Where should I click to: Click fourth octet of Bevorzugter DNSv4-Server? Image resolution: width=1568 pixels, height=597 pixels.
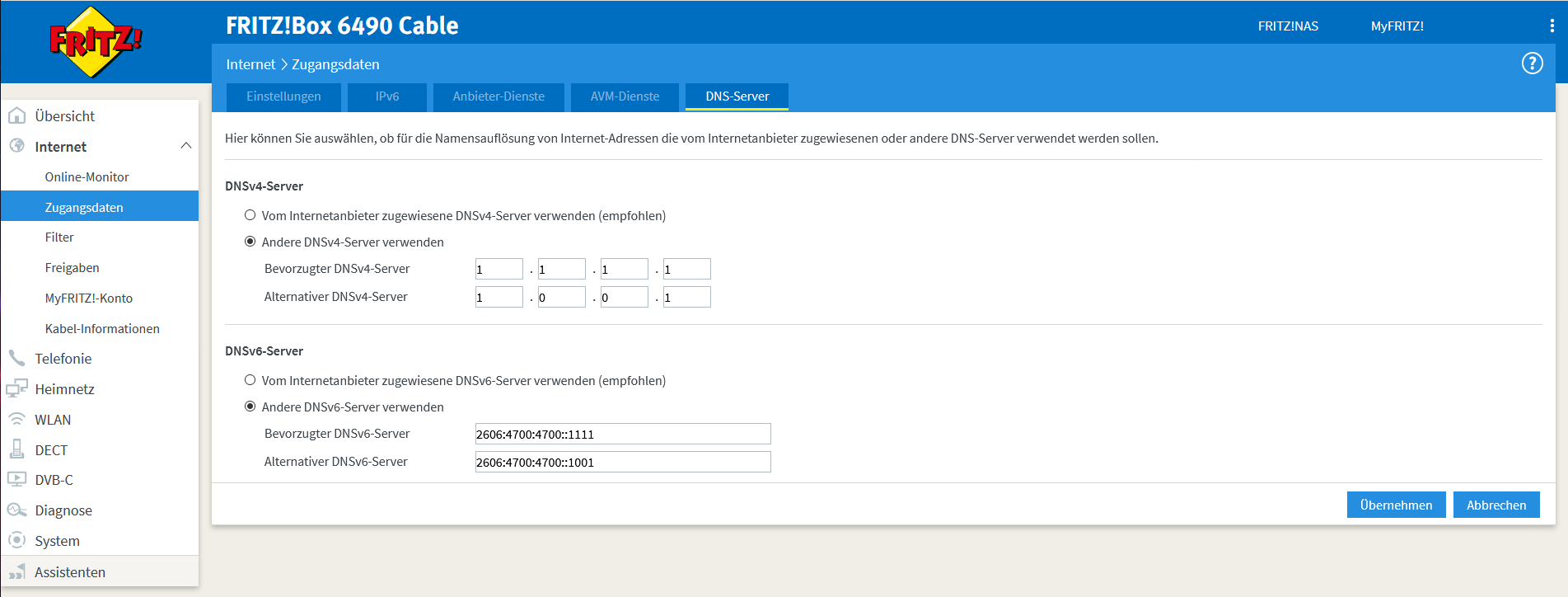point(687,269)
